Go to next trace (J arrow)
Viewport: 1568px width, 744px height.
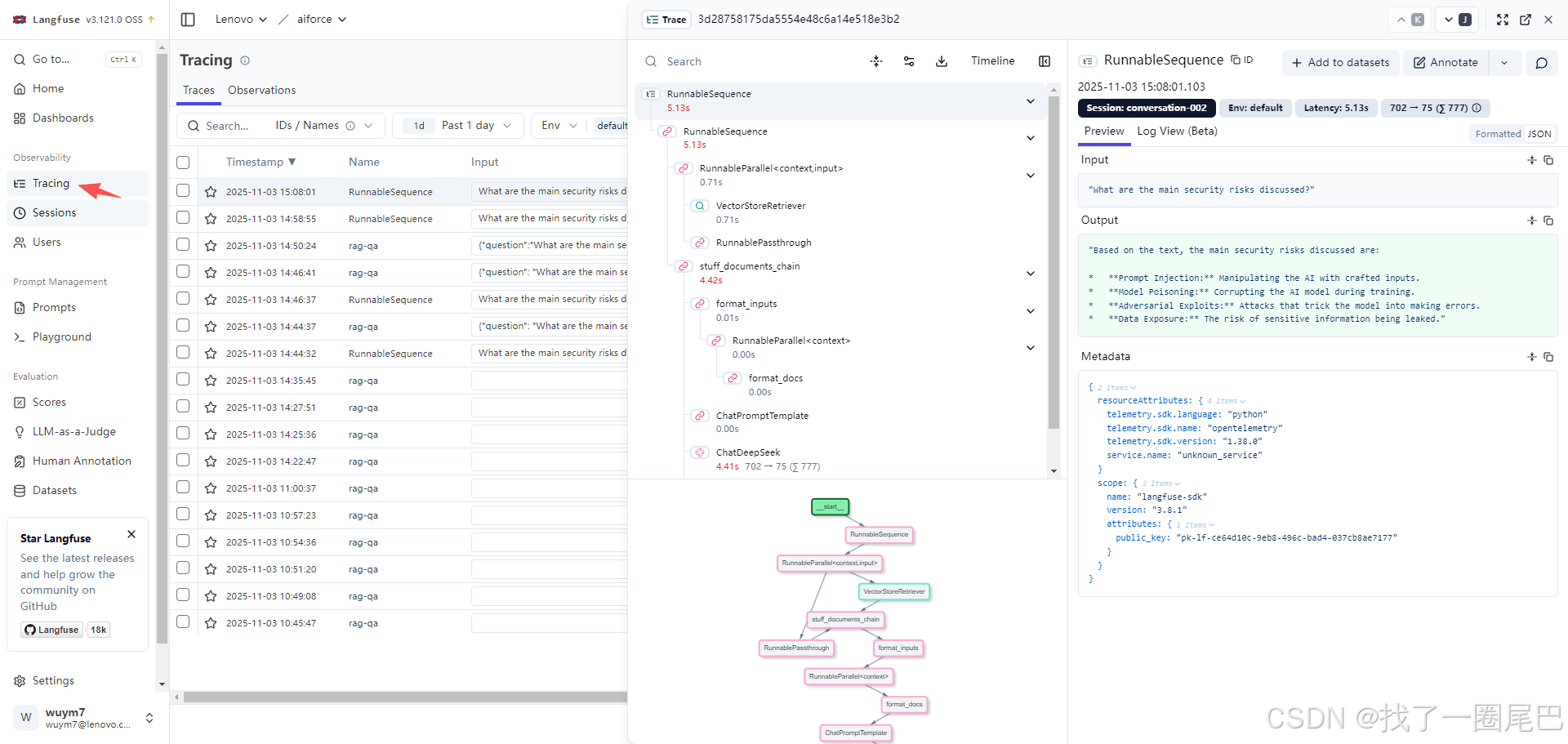1457,20
